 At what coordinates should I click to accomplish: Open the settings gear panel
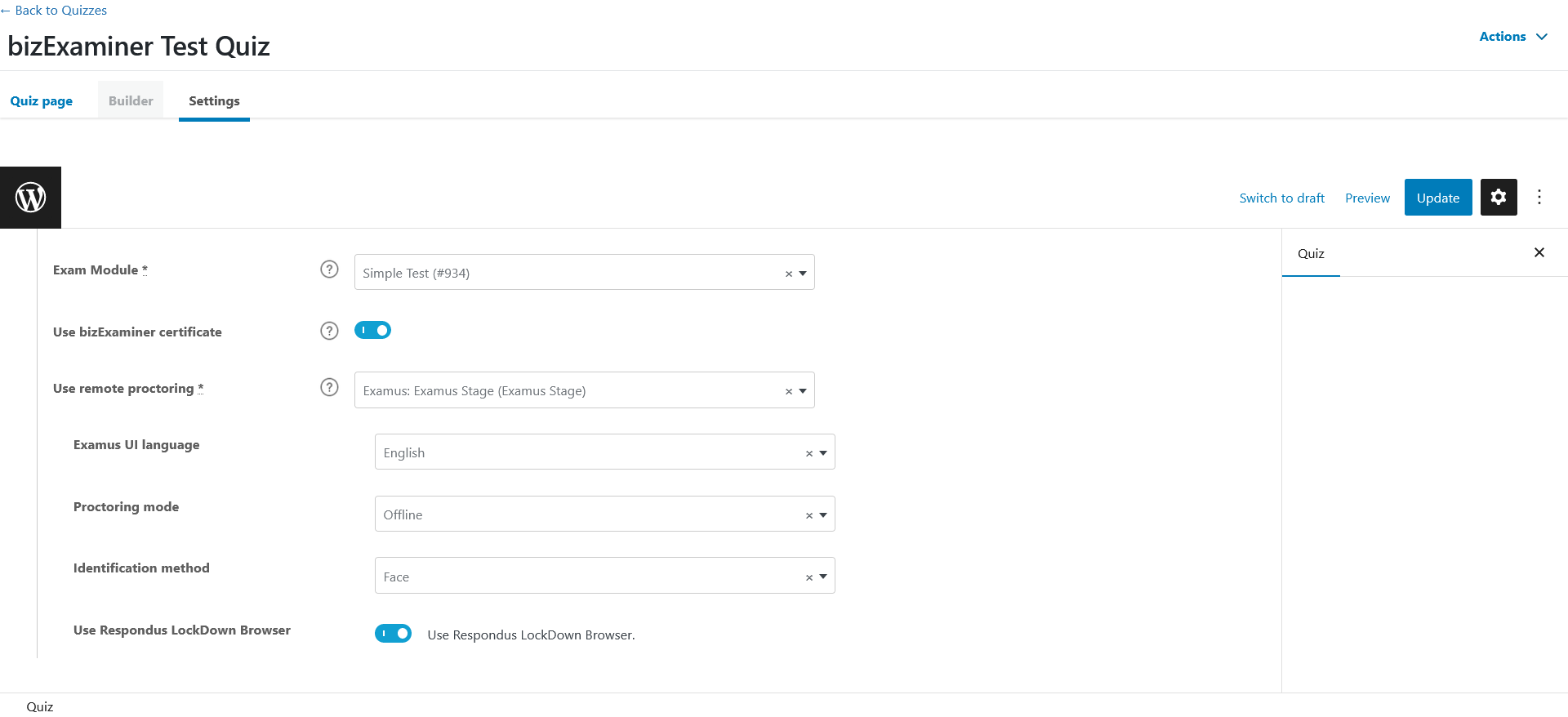coord(1498,198)
